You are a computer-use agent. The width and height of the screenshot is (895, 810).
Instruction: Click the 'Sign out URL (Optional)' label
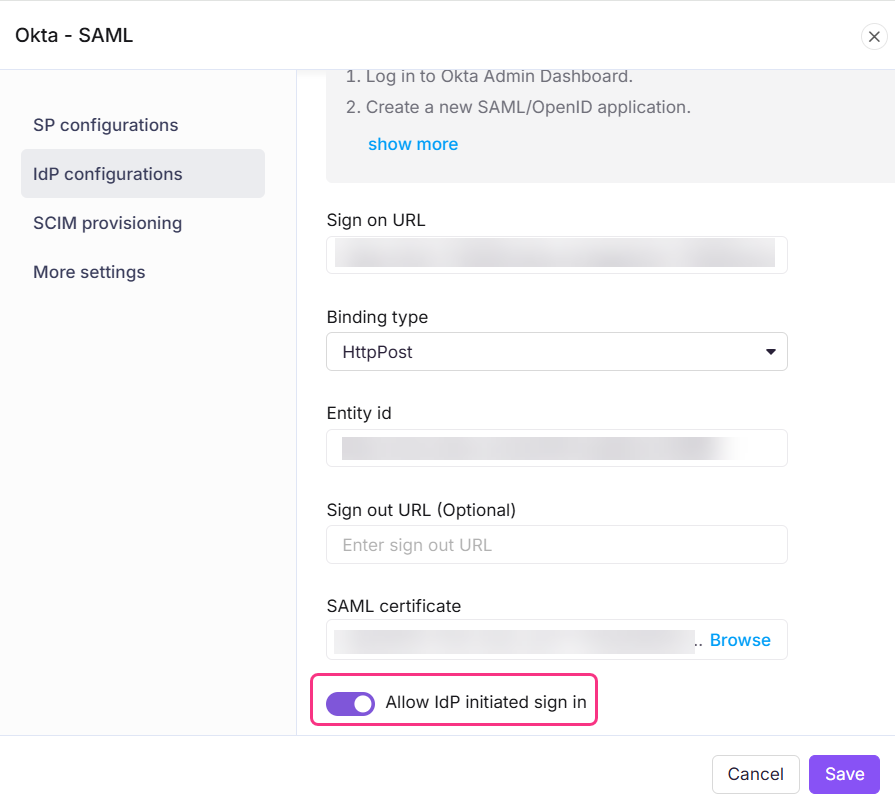(421, 510)
